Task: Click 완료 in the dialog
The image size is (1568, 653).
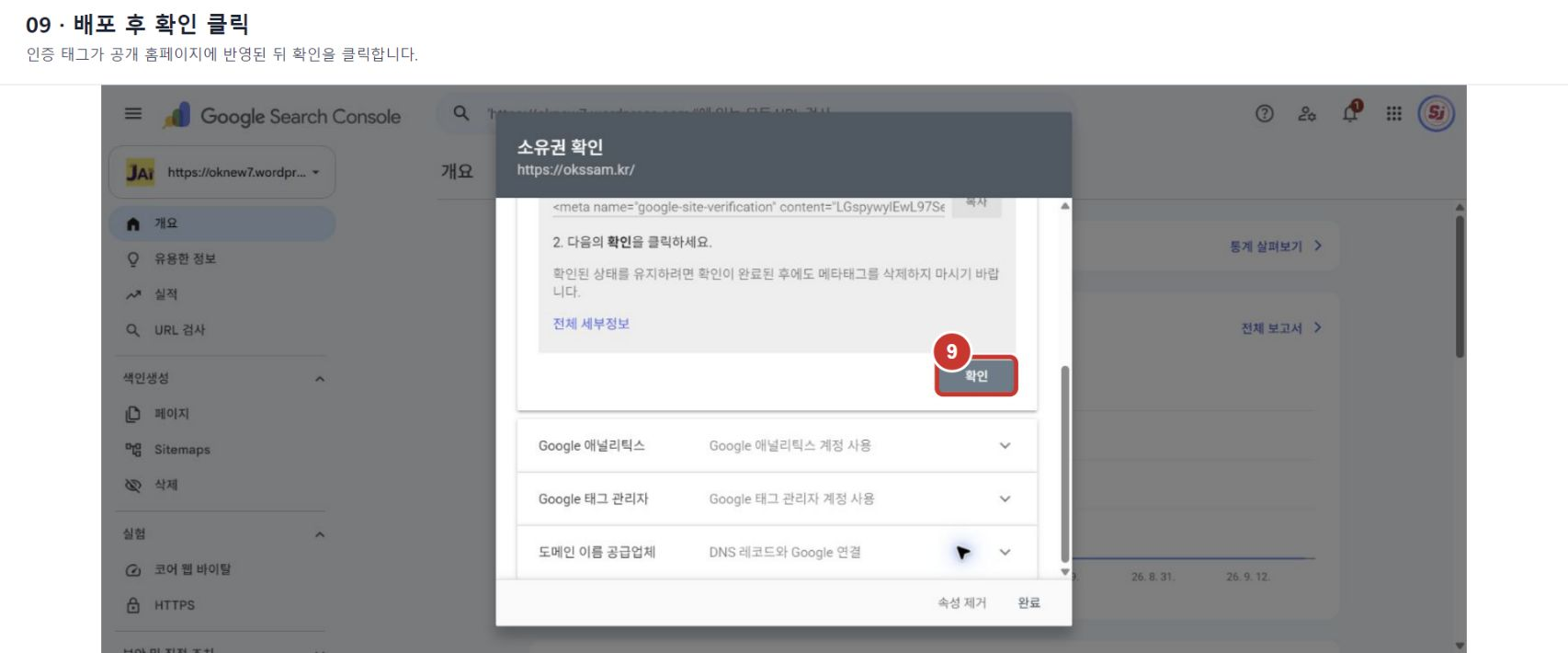Action: pos(1028,603)
